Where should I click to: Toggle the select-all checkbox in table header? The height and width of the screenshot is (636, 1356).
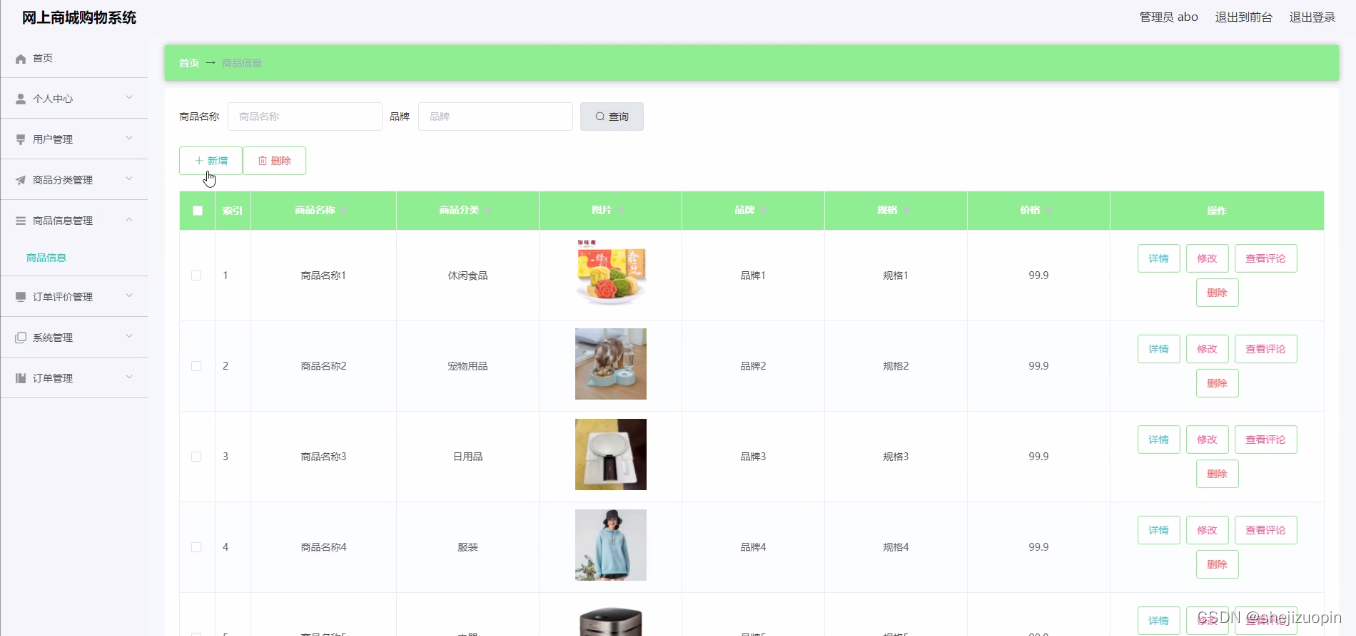[197, 211]
